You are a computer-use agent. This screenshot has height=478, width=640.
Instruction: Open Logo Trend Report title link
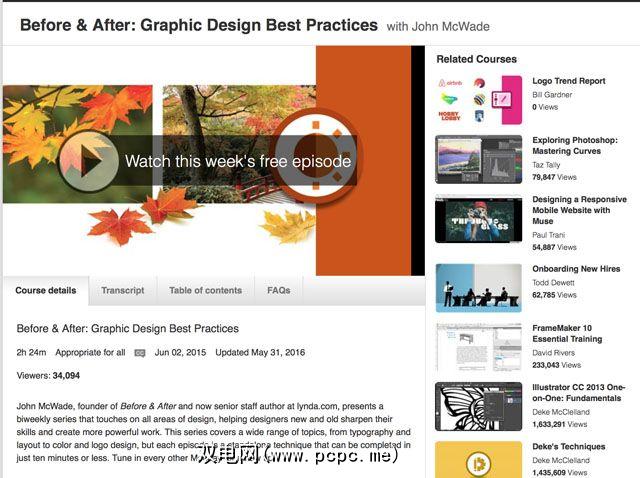[569, 81]
